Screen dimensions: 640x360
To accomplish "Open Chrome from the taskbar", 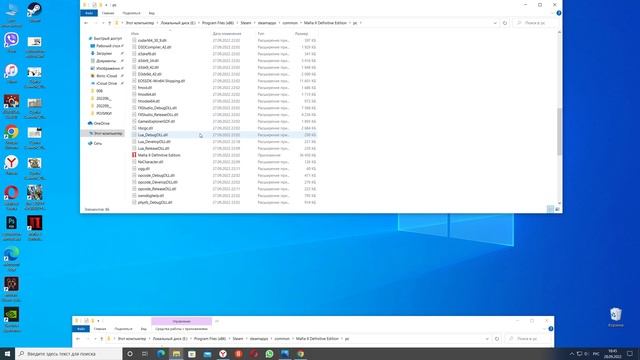I will pos(300,354).
